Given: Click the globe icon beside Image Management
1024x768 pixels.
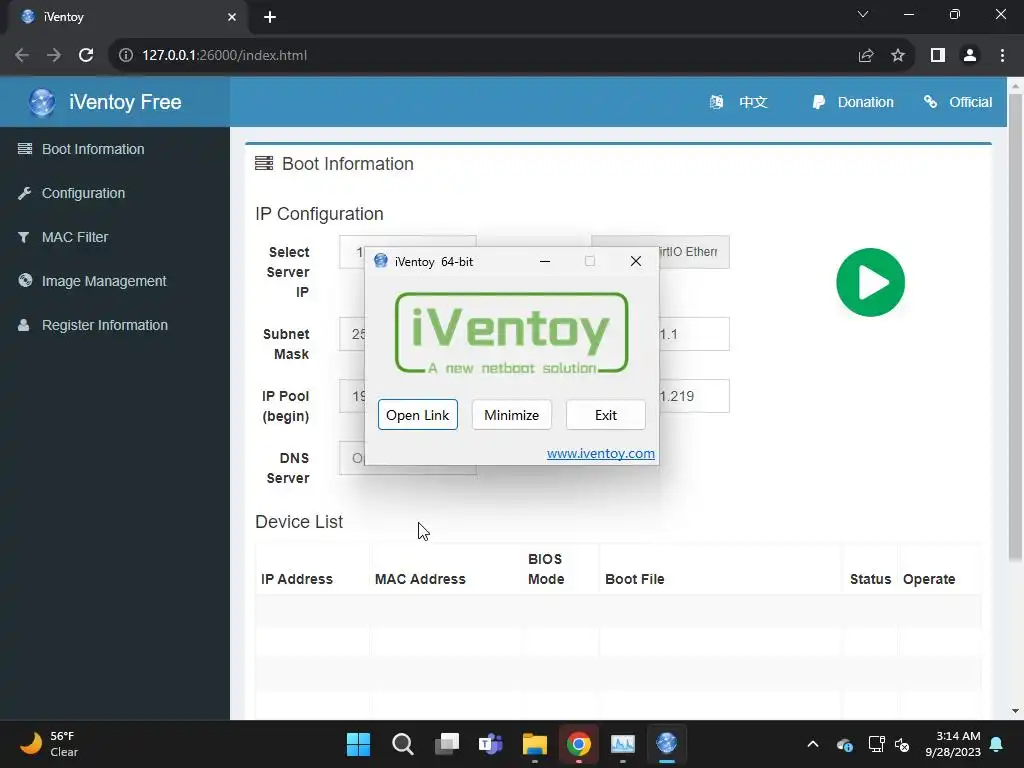Looking at the screenshot, I should tap(25, 280).
